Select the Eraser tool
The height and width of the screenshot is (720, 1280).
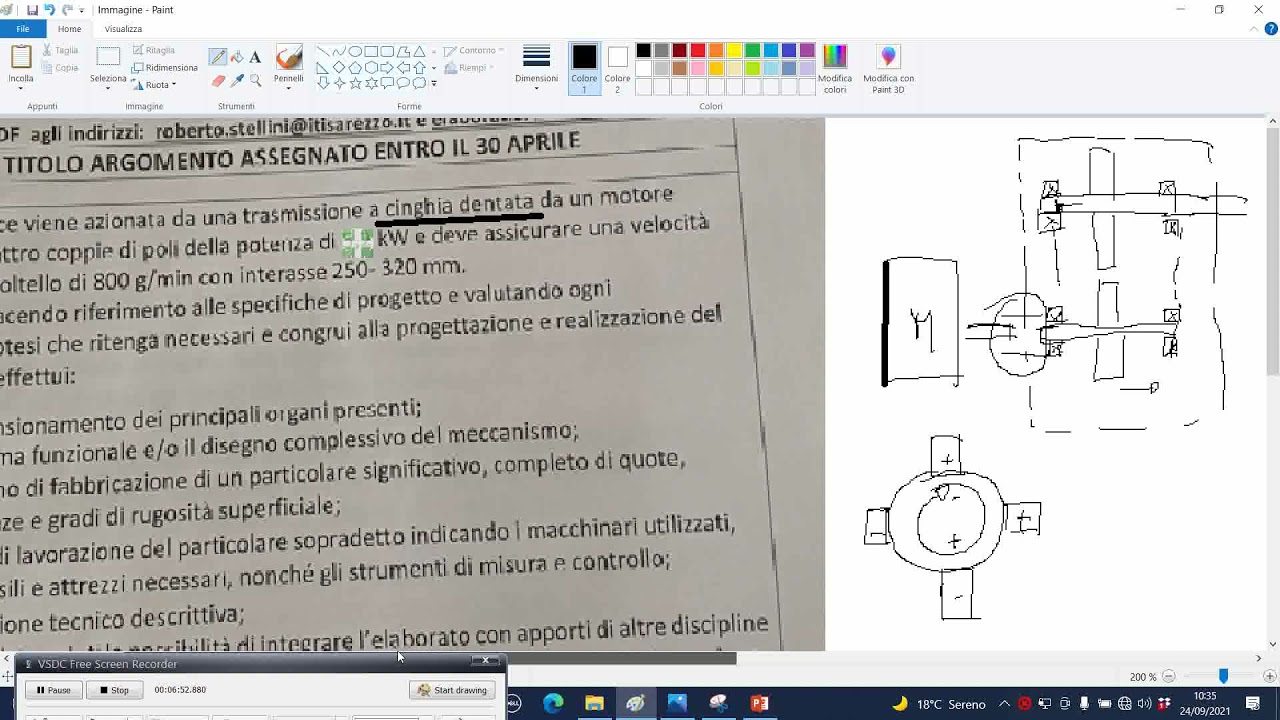[x=218, y=80]
